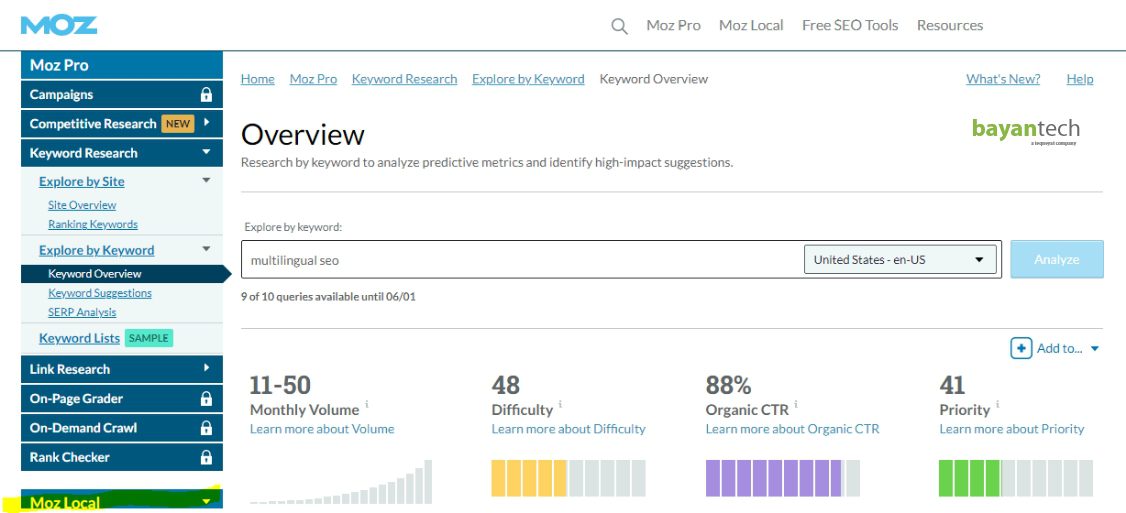Open Learn more about Priority link
1126x513 pixels.
tap(1012, 429)
